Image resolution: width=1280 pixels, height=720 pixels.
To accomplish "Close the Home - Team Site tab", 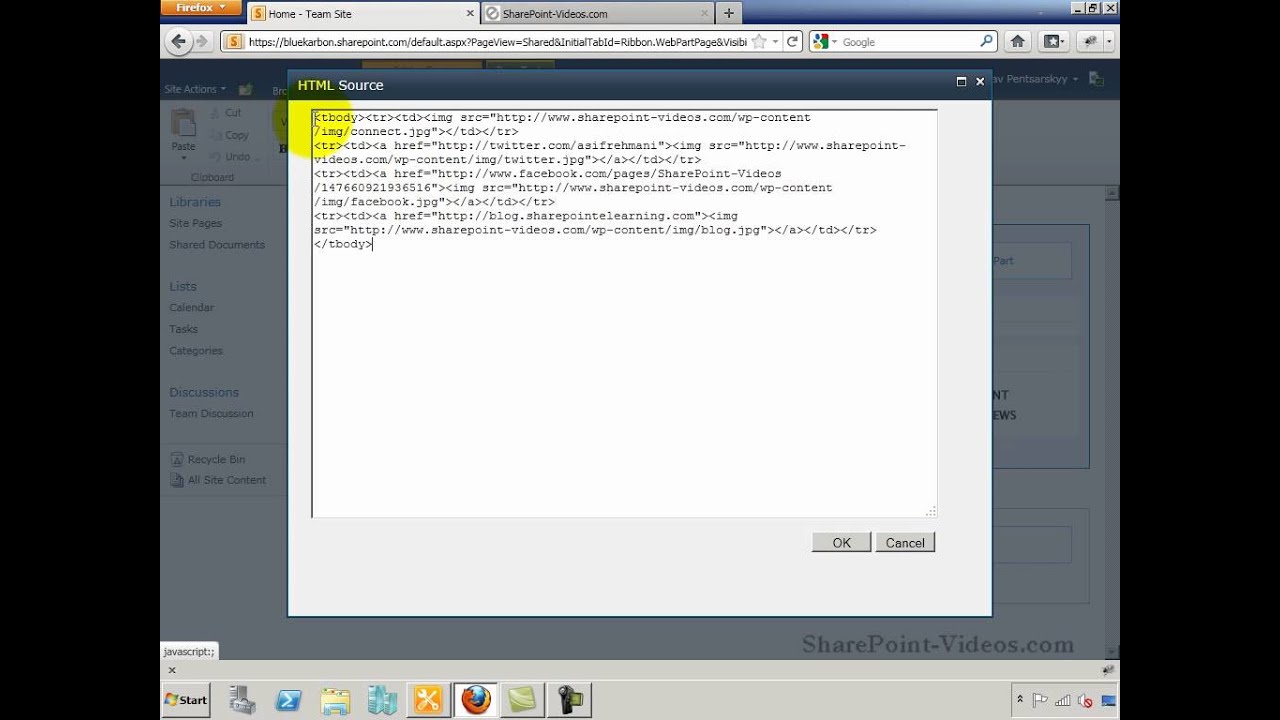I will pos(469,14).
